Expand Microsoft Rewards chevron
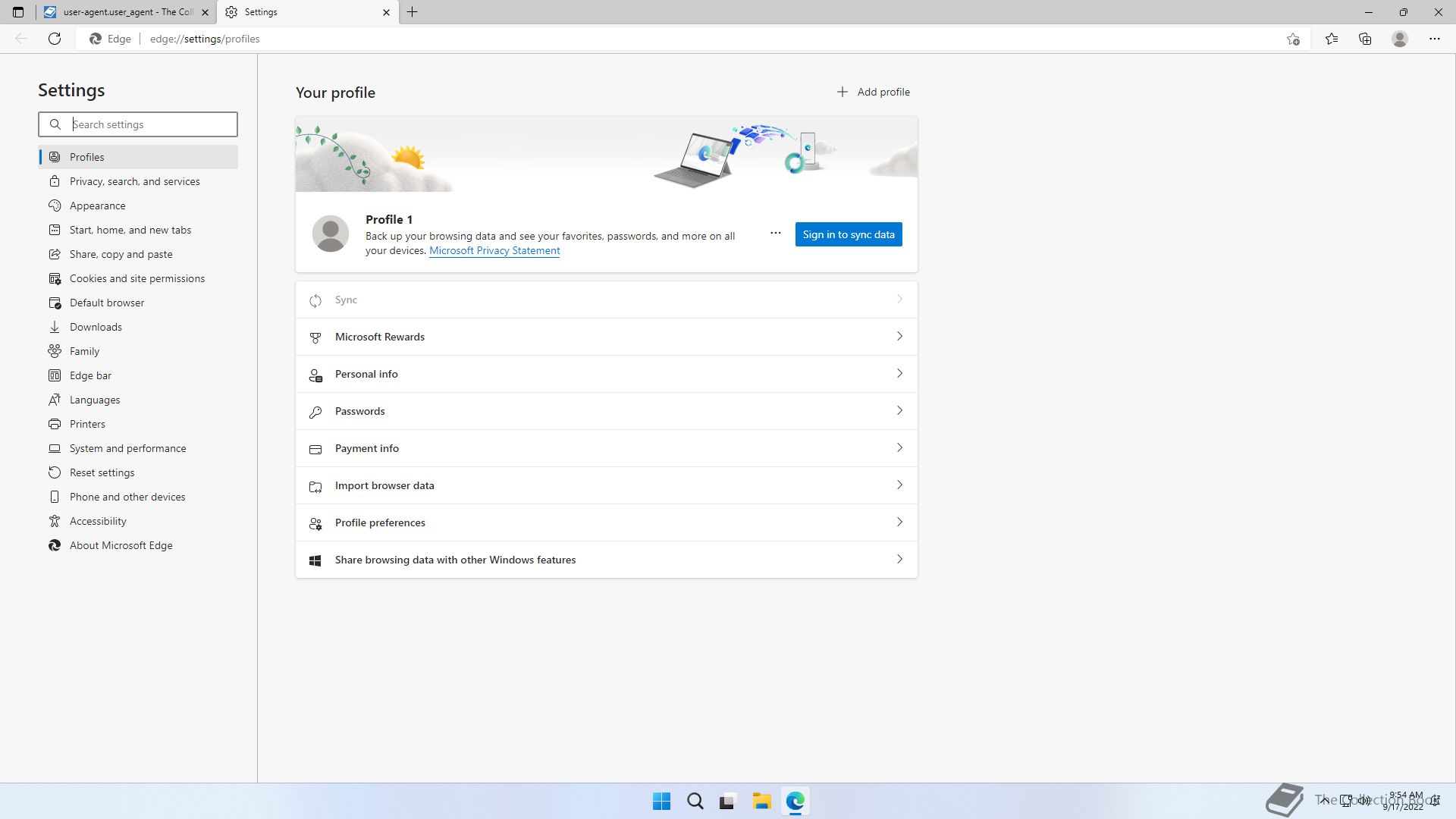This screenshot has height=819, width=1456. tap(899, 336)
